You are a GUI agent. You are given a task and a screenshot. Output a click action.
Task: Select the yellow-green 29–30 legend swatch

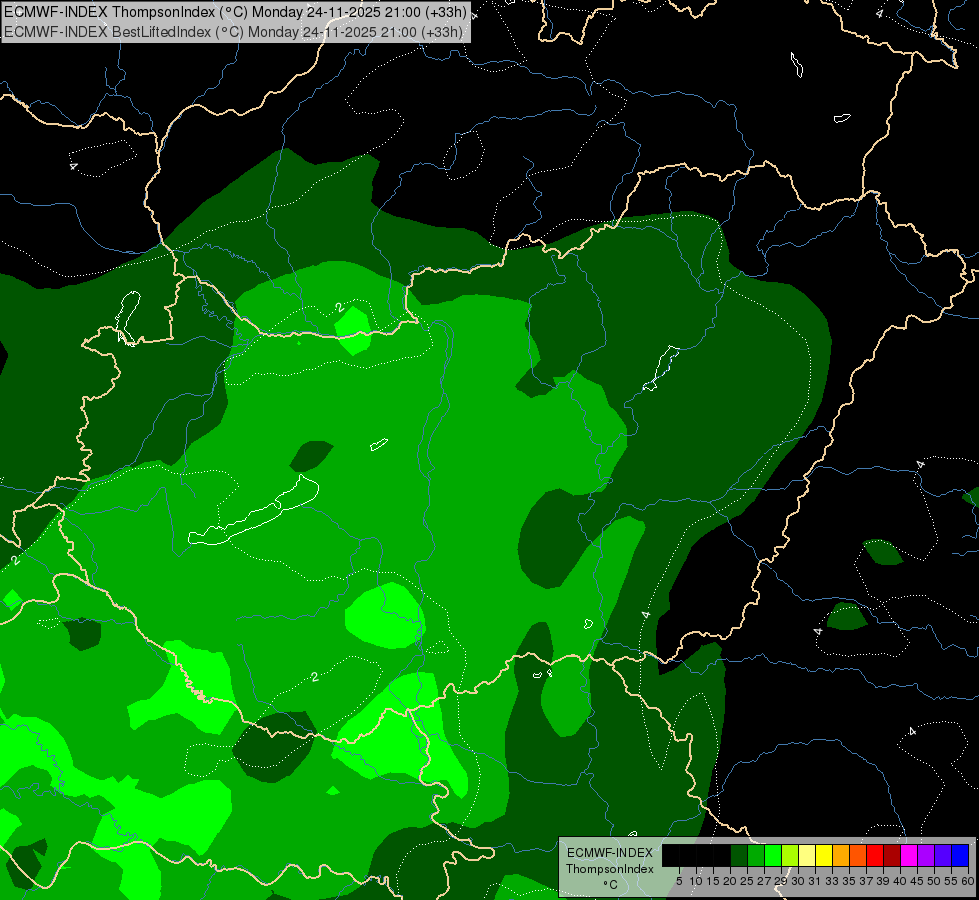(x=790, y=855)
